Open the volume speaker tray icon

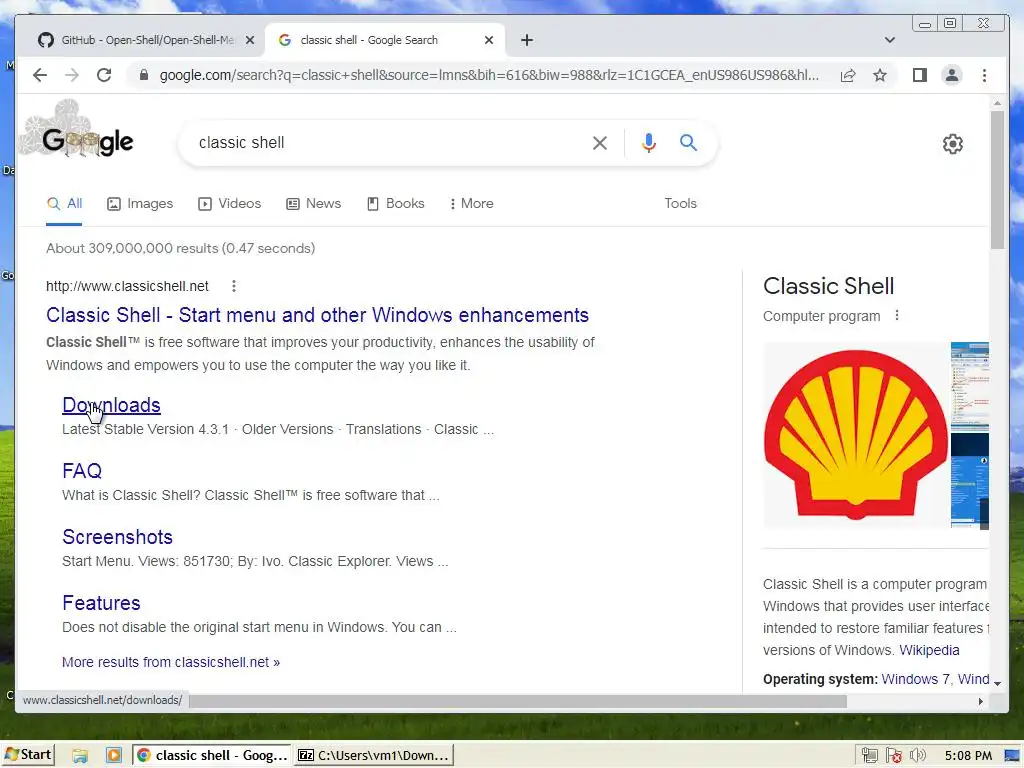tap(918, 756)
